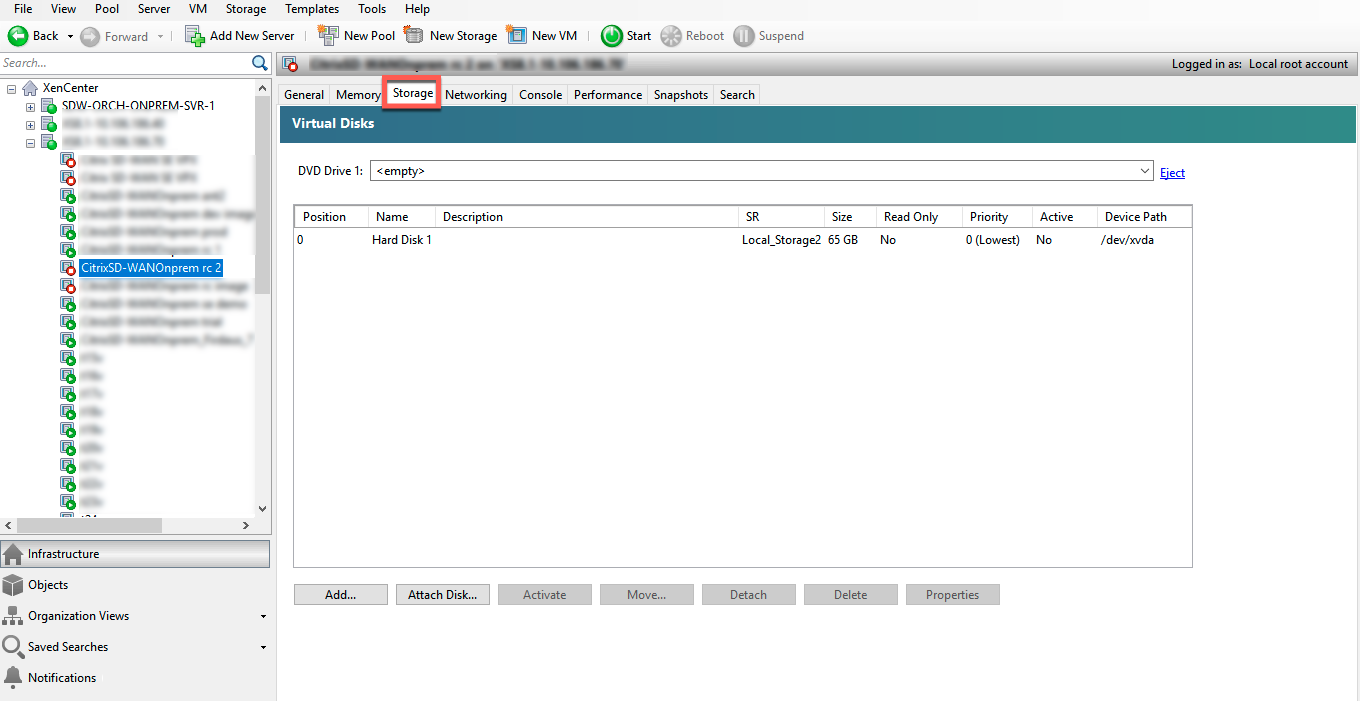The height and width of the screenshot is (701, 1360).
Task: Switch to the General tab
Action: 304,95
